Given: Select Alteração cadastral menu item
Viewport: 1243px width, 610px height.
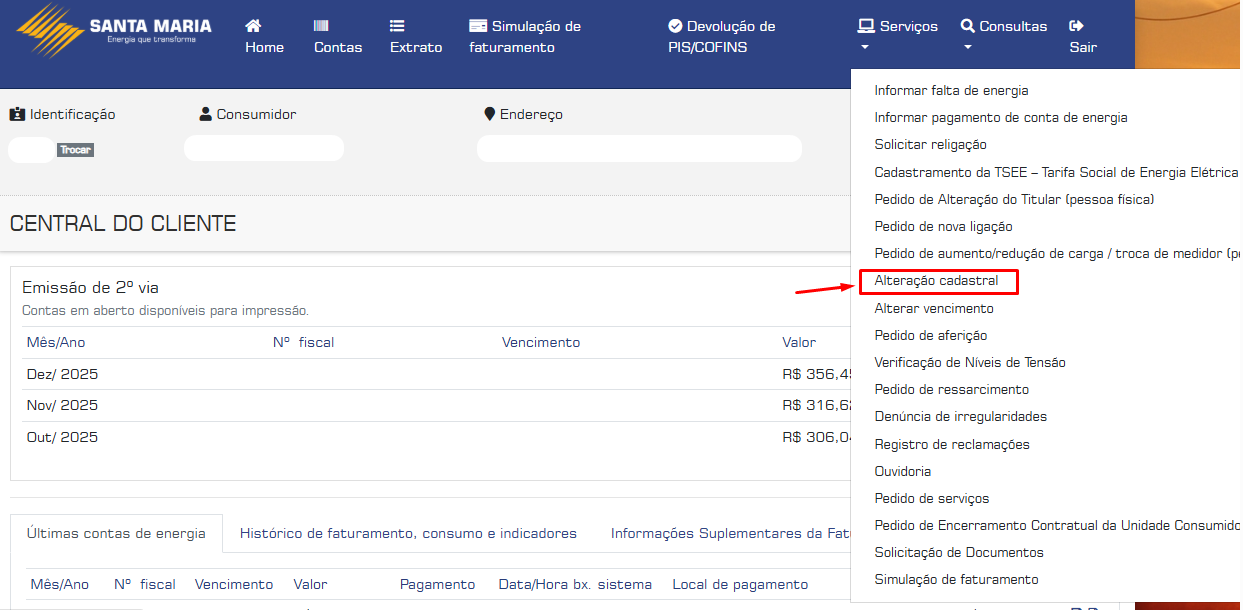Looking at the screenshot, I should point(936,281).
